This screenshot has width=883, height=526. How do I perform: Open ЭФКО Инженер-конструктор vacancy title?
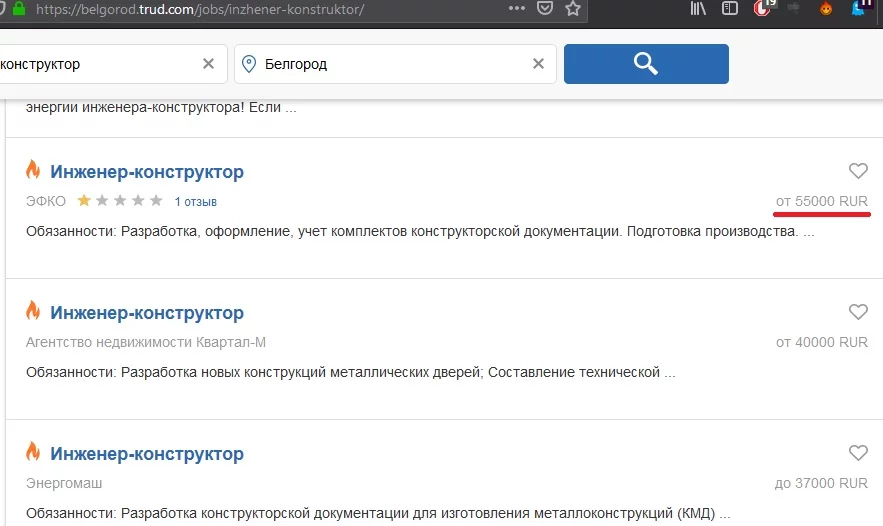[x=147, y=172]
